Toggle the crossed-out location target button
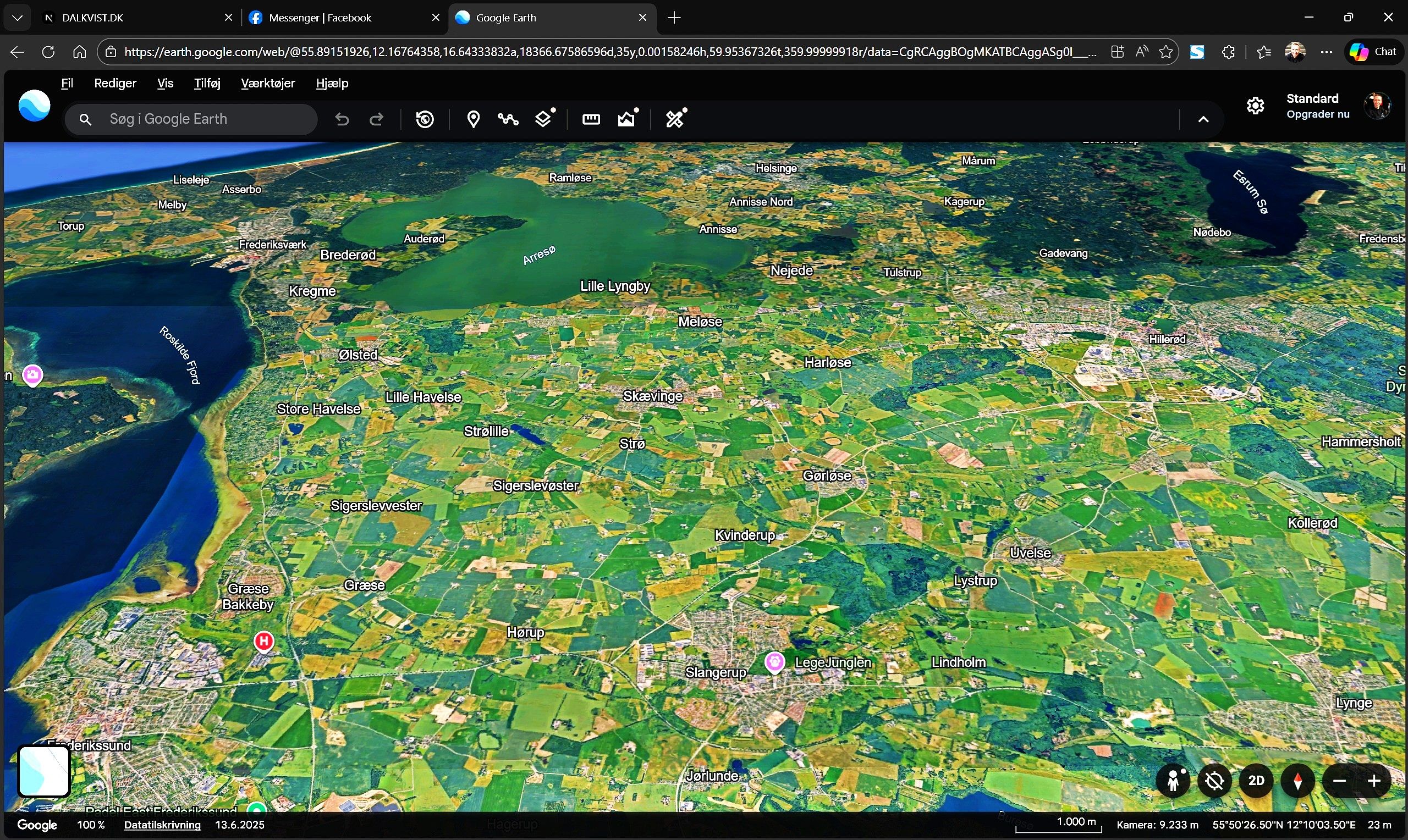 (1215, 781)
